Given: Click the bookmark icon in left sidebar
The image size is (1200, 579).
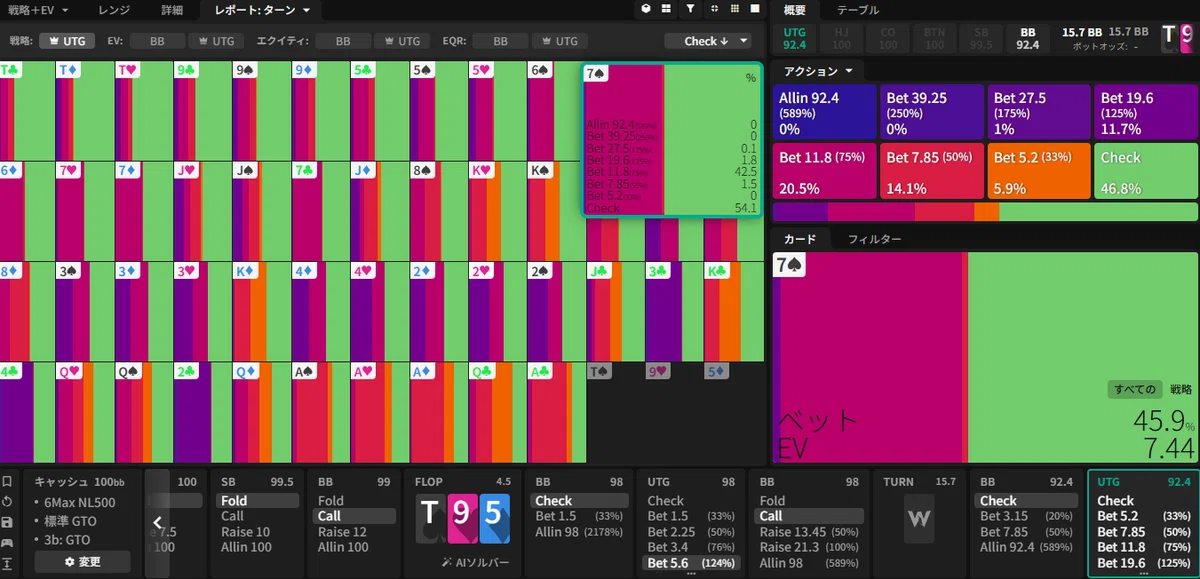Looking at the screenshot, I should (8, 482).
